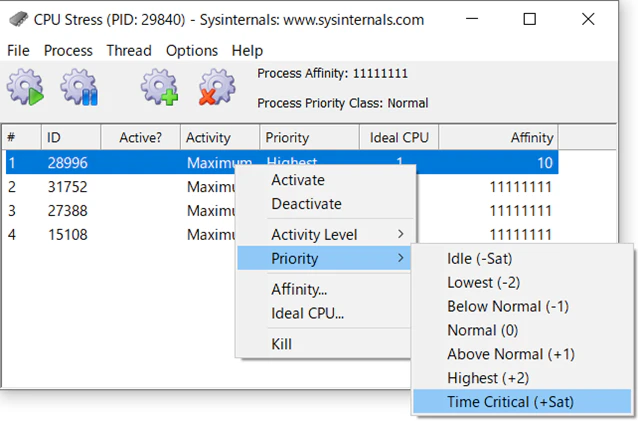
Task: Click affinity 11111111 of thread 15108
Action: (520, 235)
